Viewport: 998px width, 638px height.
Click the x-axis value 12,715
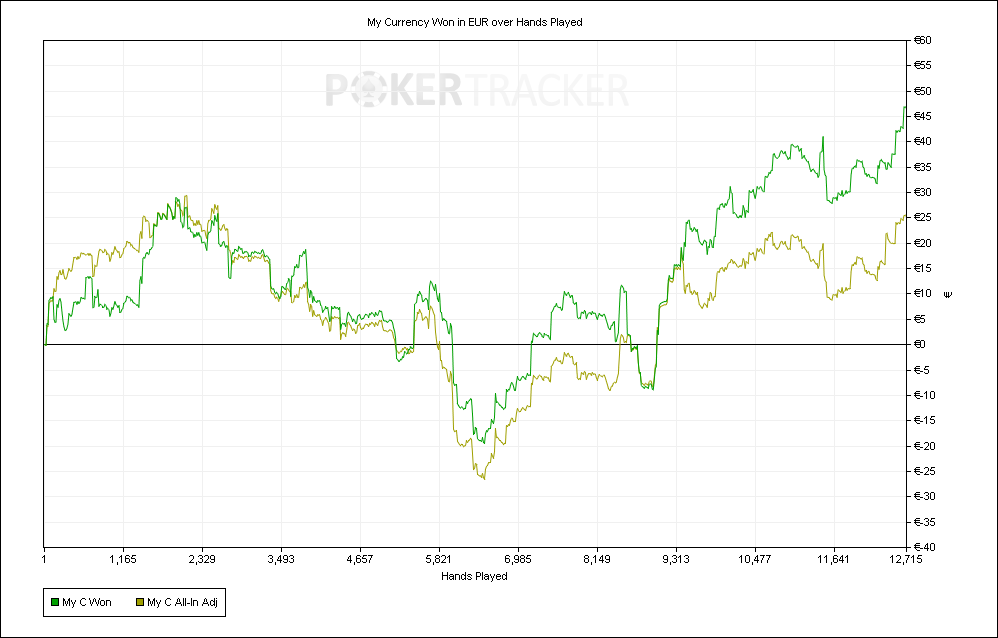coord(906,560)
